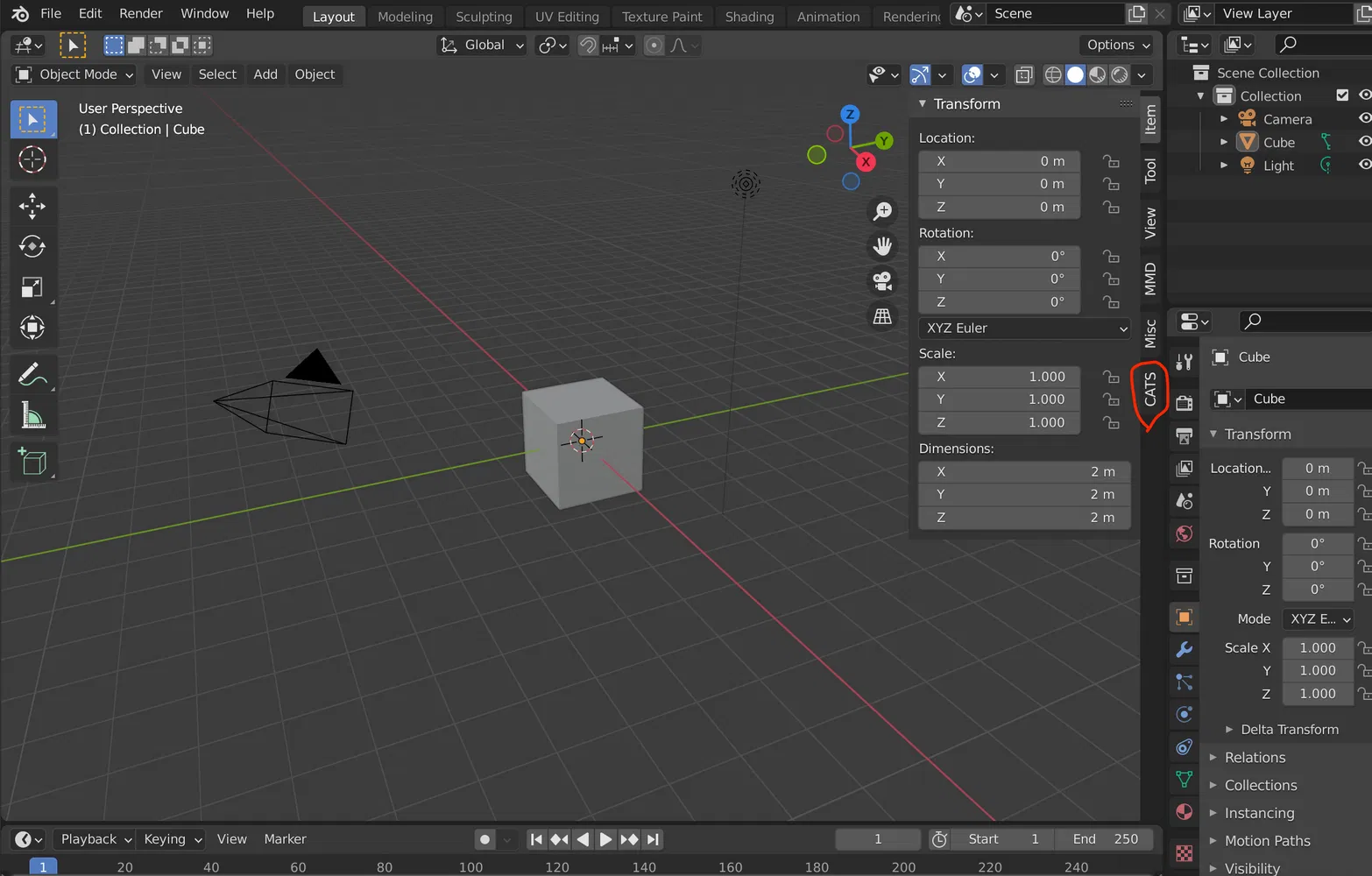1372x876 pixels.
Task: Open the XYZ Euler rotation mode dropdown
Action: (x=1025, y=328)
